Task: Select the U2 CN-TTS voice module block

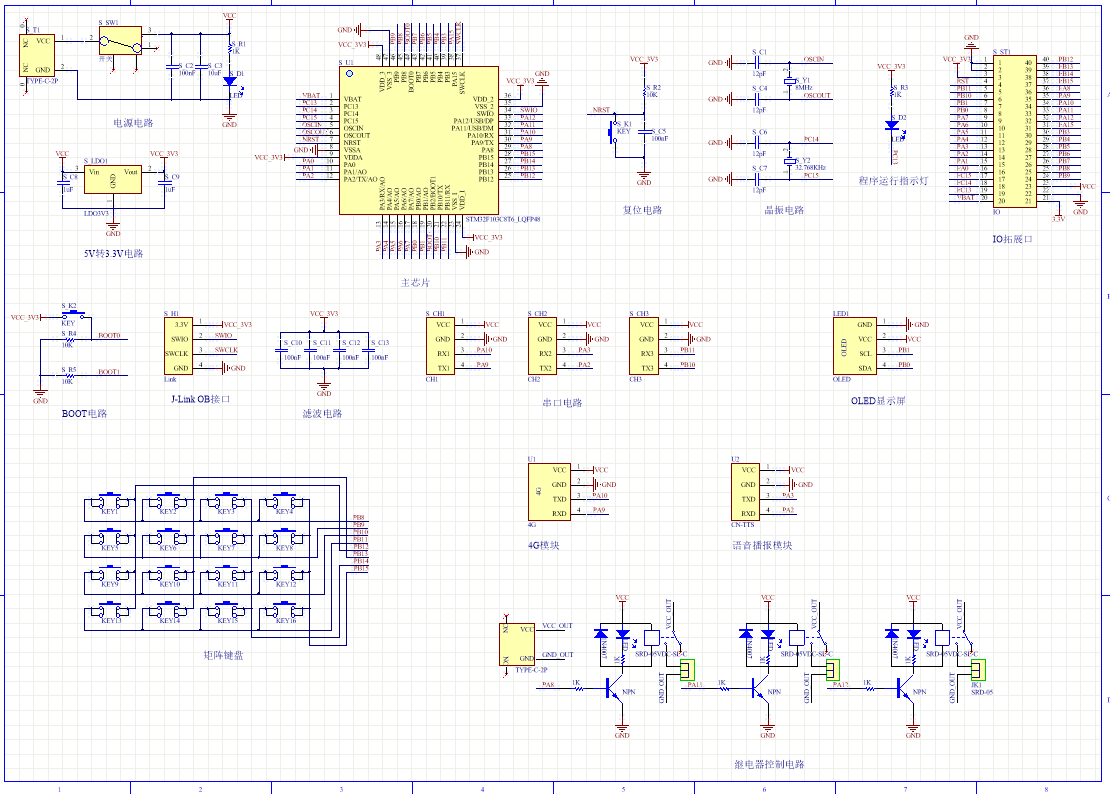Action: [x=745, y=492]
